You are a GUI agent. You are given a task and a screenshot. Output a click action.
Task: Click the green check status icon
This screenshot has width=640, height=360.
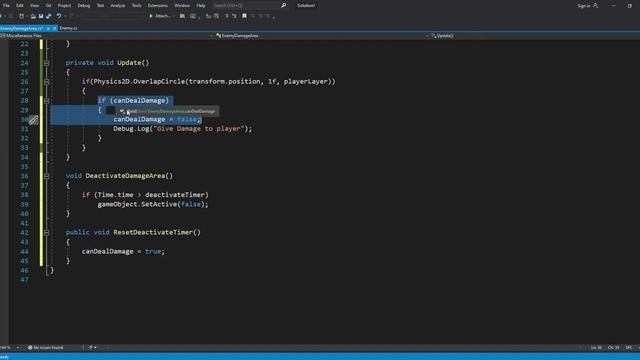tap(30, 348)
